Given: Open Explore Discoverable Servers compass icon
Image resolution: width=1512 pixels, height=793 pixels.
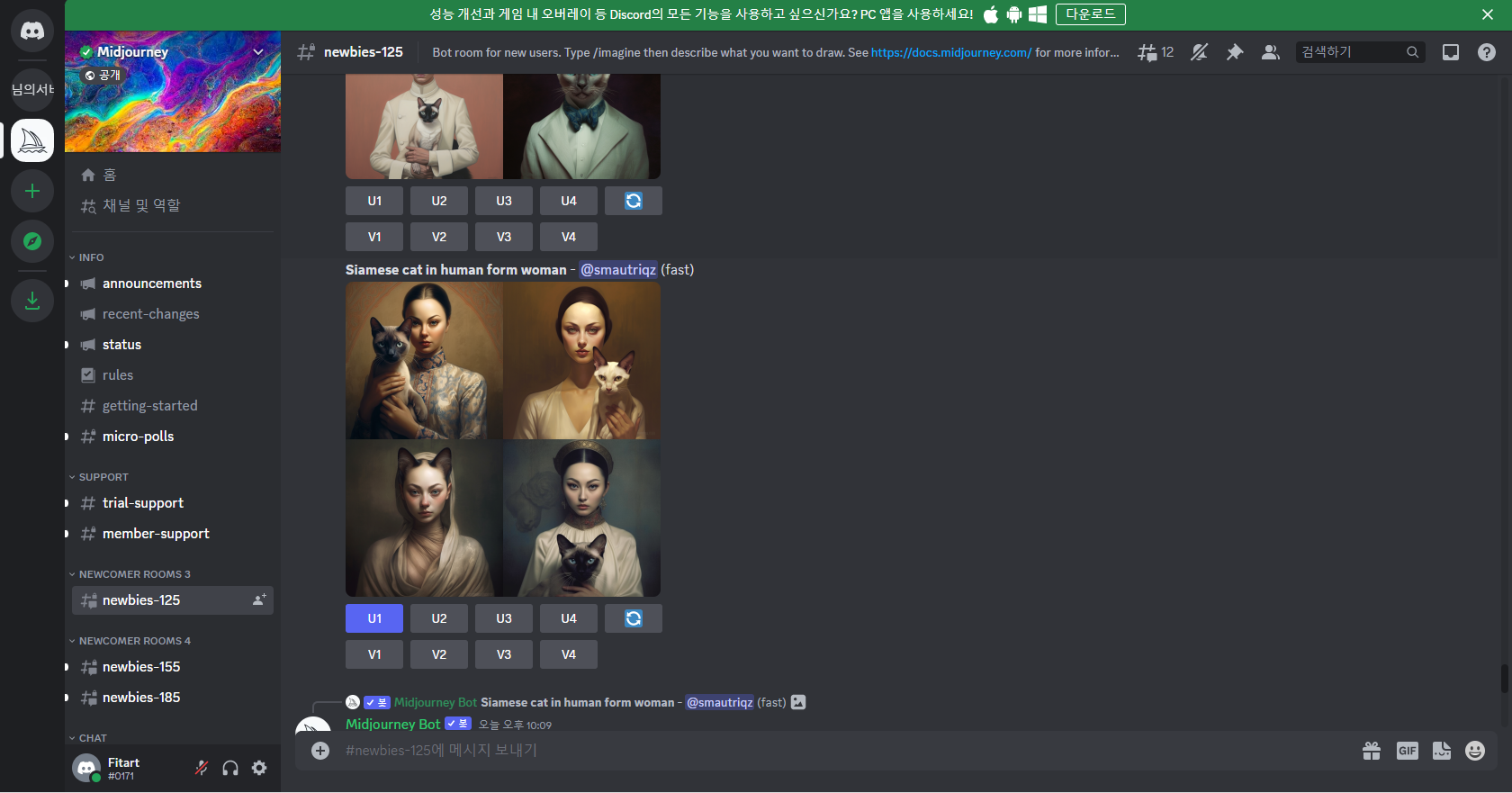Looking at the screenshot, I should point(32,241).
